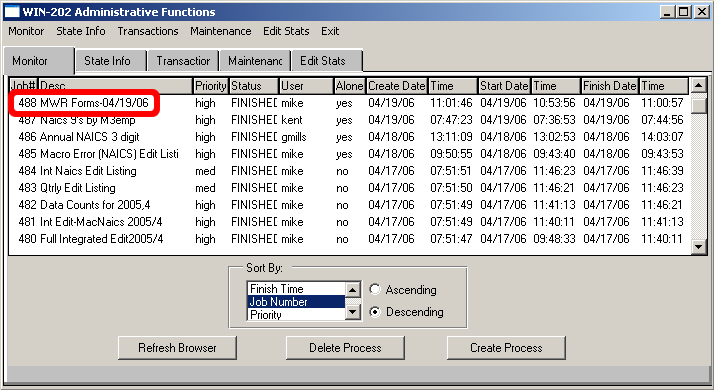Choose Job Number in Sort By list

coord(296,302)
